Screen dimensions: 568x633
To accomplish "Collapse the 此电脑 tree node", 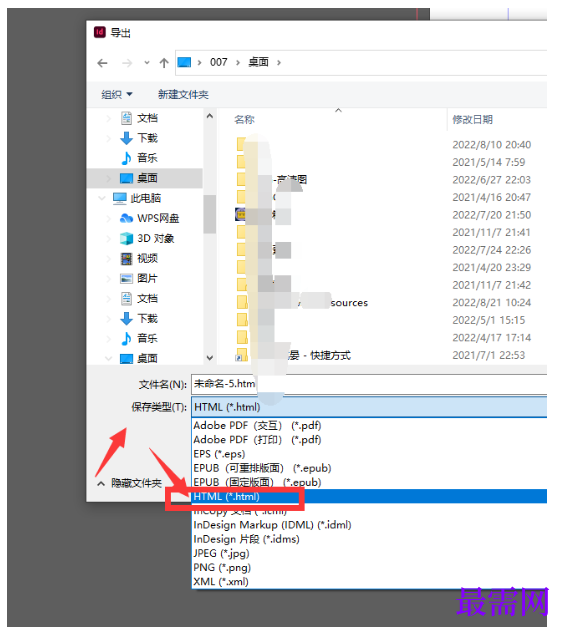I will coord(102,198).
